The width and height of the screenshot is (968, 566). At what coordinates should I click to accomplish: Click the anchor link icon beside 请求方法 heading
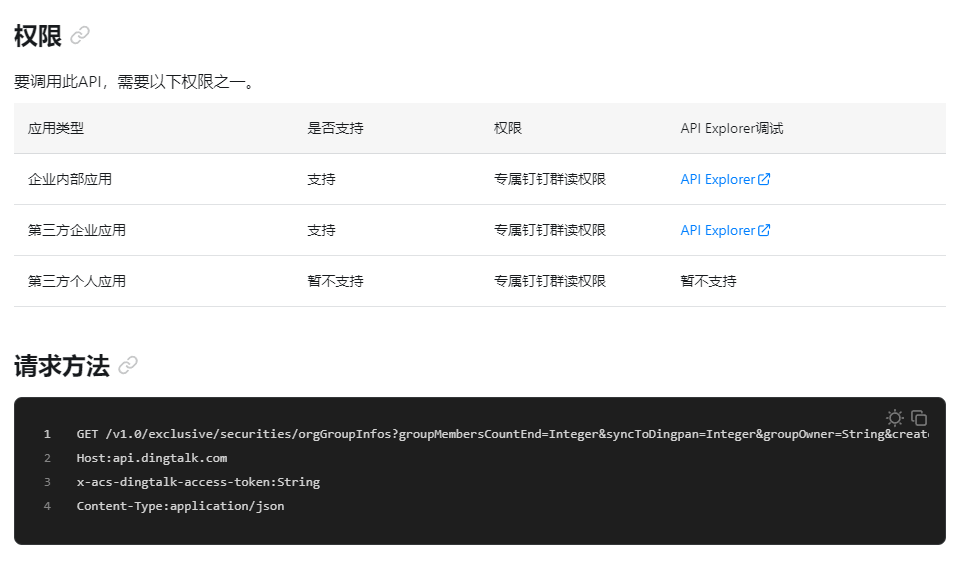pos(128,366)
